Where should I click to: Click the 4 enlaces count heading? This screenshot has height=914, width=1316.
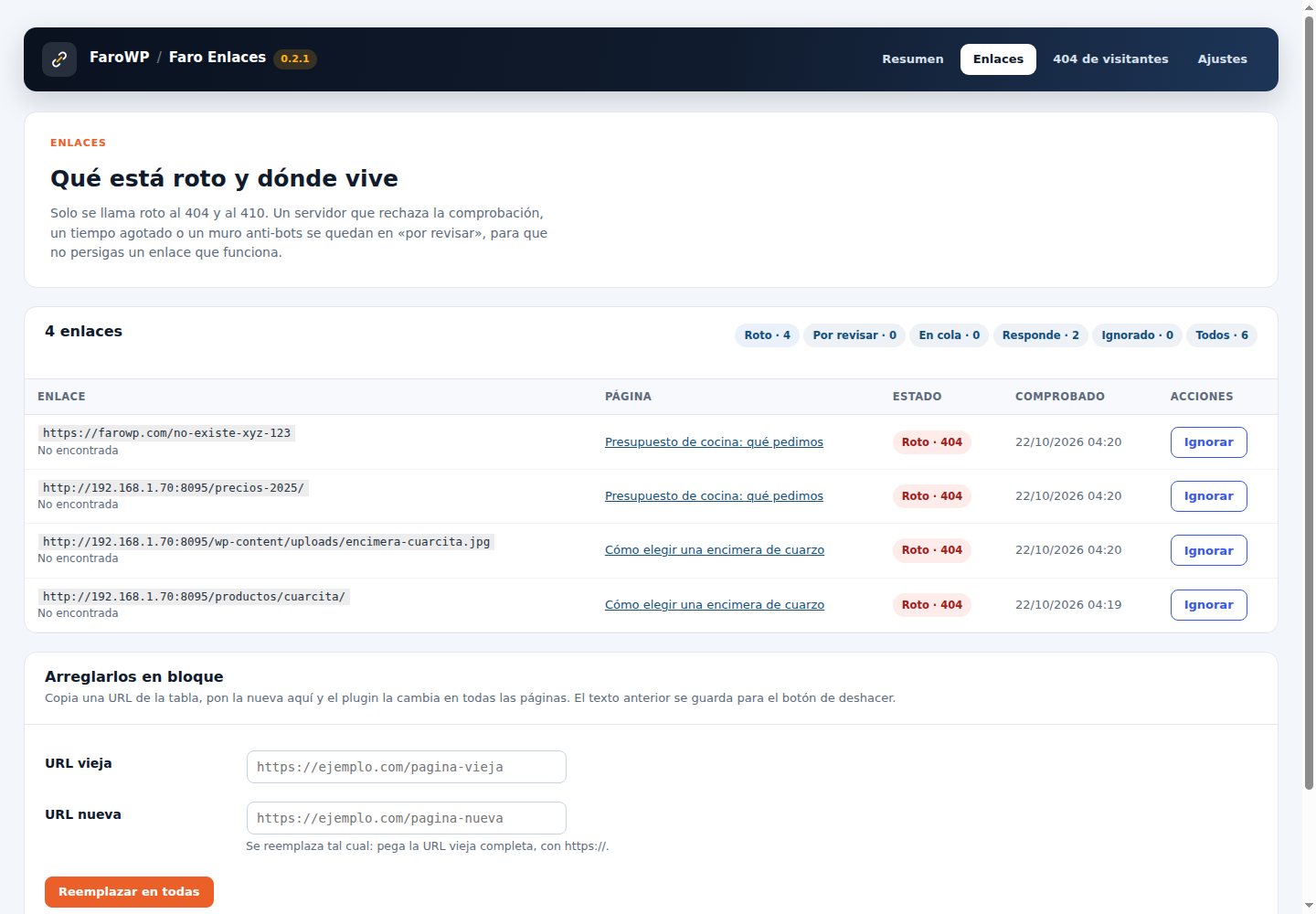[83, 332]
